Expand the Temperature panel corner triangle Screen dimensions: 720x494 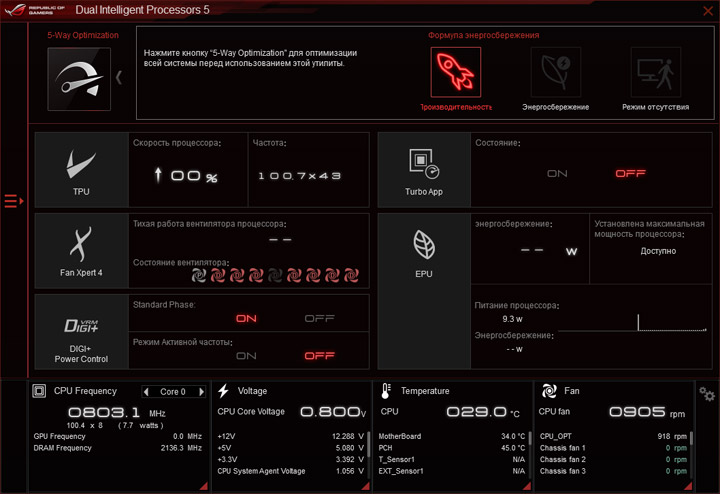coord(527,486)
